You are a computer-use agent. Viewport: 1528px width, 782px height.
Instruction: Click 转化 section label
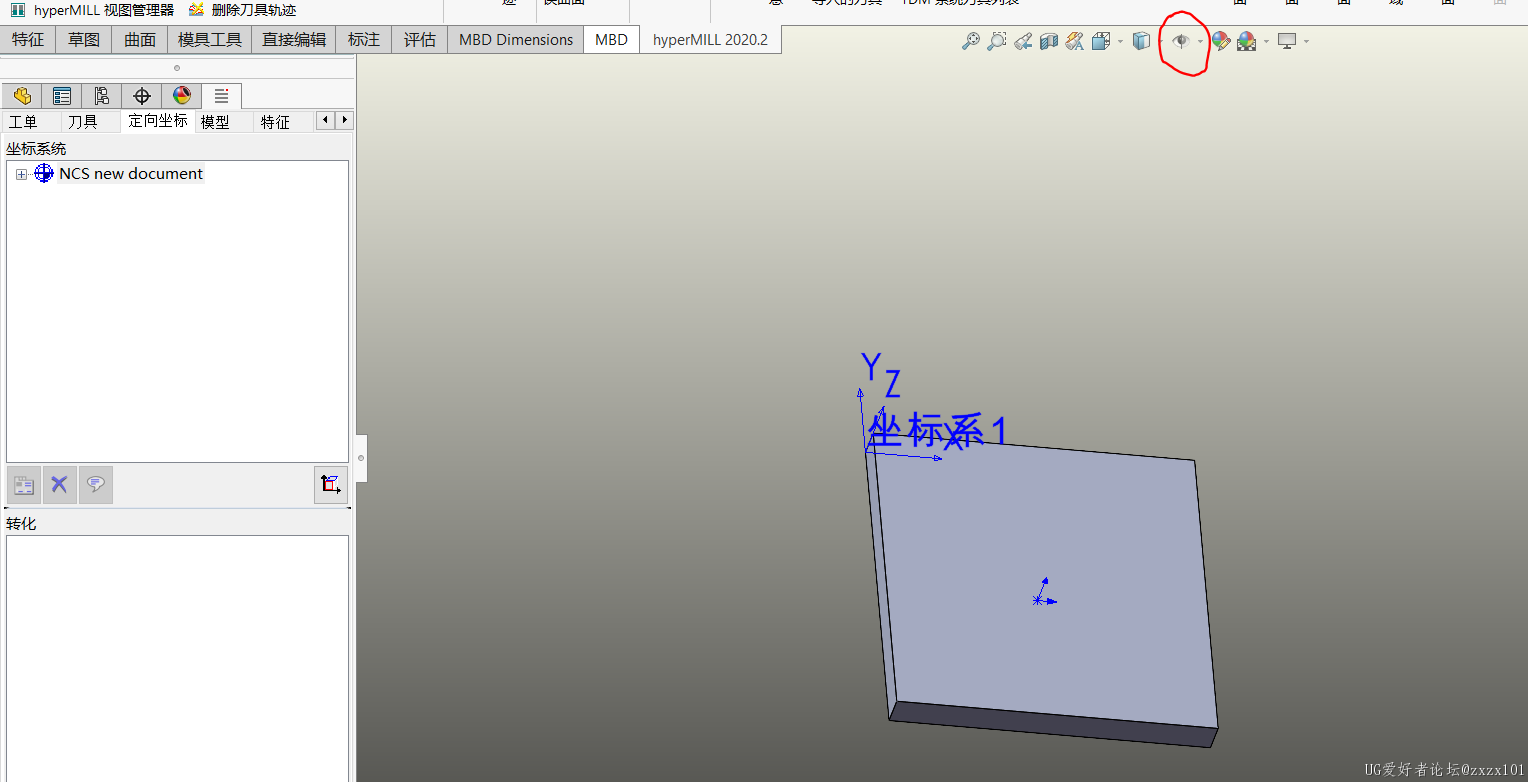[21, 524]
